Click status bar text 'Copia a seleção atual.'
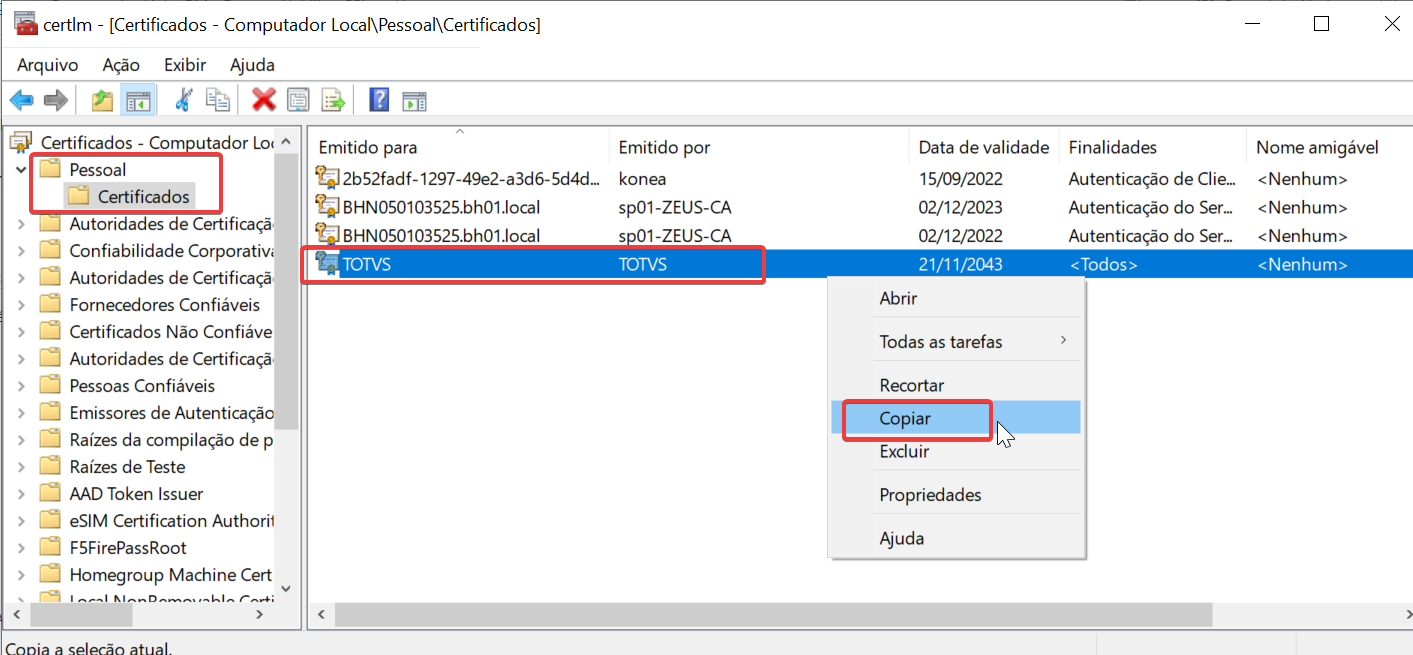The height and width of the screenshot is (655, 1413). (x=88, y=648)
